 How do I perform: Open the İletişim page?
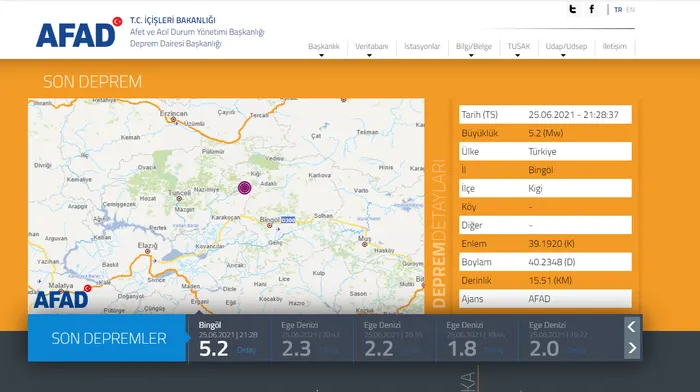tap(615, 46)
